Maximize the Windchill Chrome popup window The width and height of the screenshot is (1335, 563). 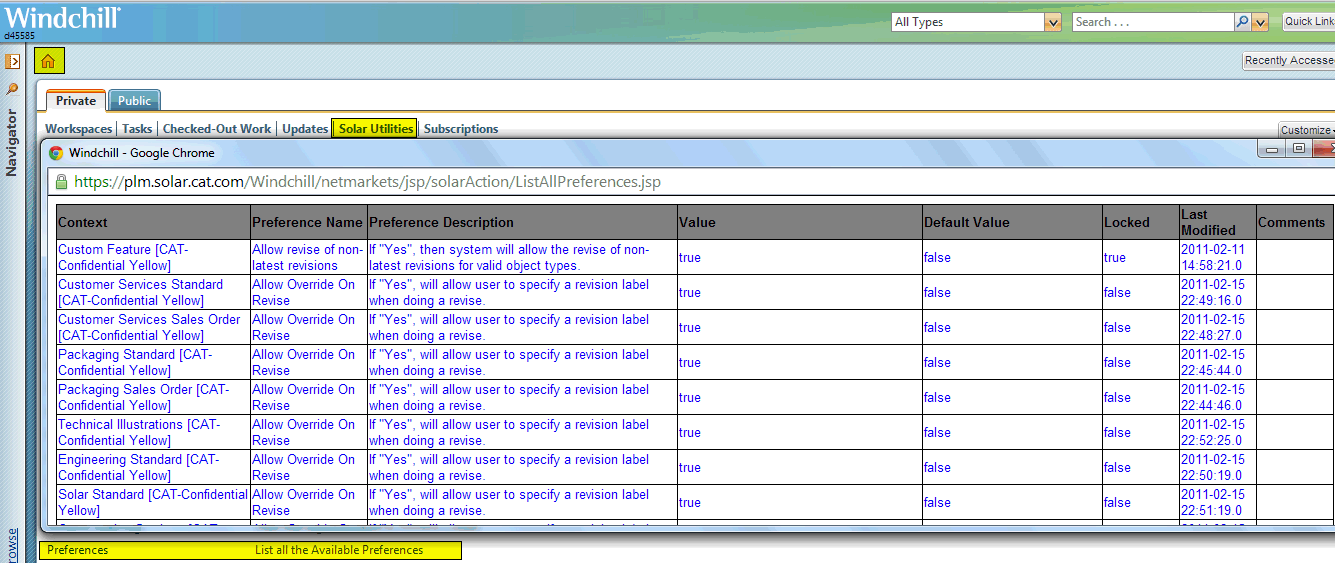coord(1298,150)
